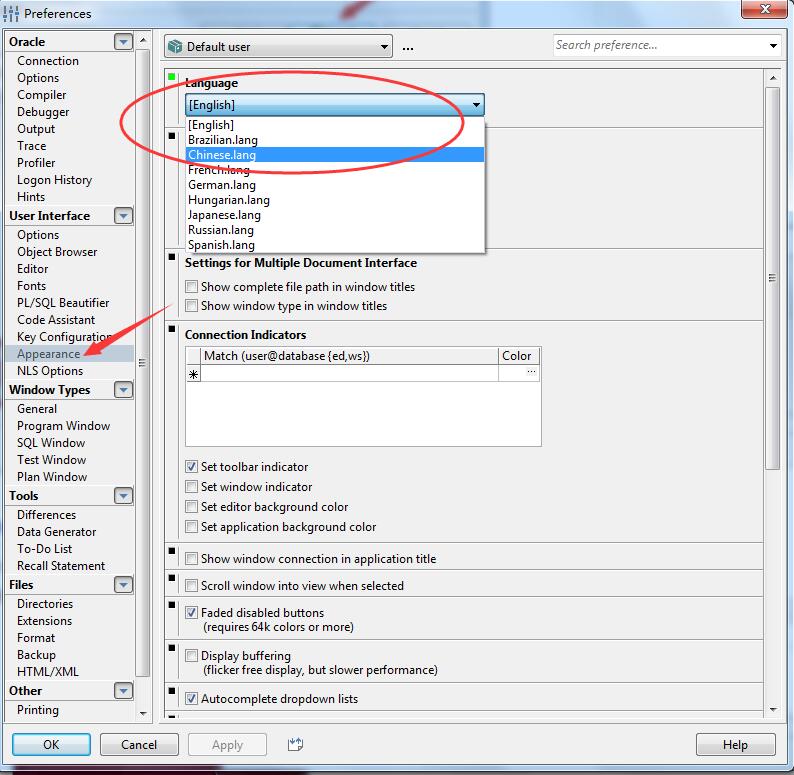Select Chinese.lang from the language list

222,155
